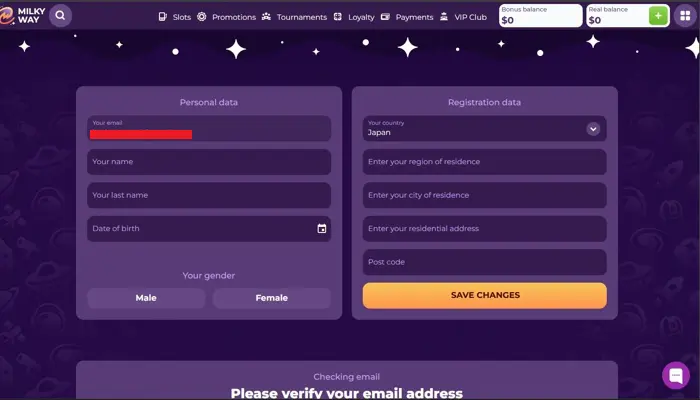
Task: Click the Your name input field
Action: (208, 162)
